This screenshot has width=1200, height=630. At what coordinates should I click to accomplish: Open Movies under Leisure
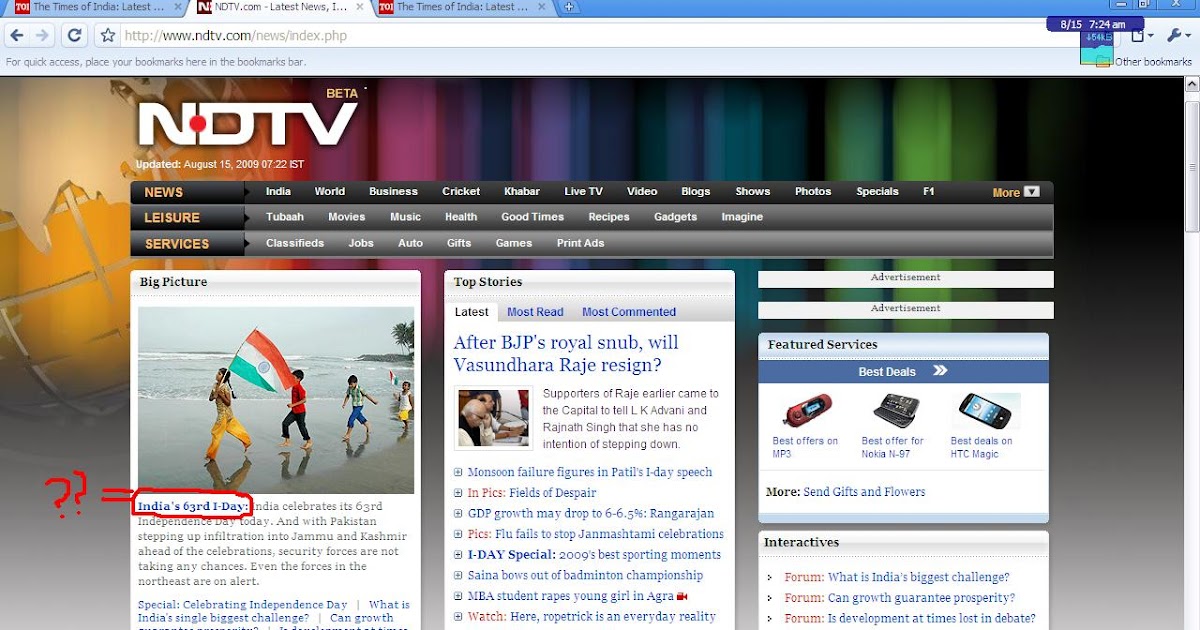[x=346, y=217]
